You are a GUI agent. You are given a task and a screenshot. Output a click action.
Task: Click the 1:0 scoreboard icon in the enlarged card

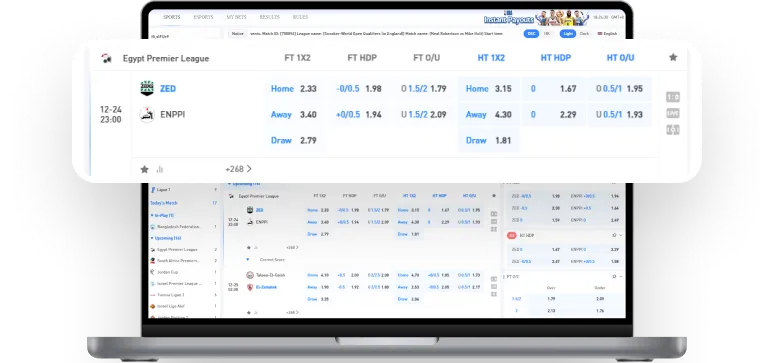673,97
